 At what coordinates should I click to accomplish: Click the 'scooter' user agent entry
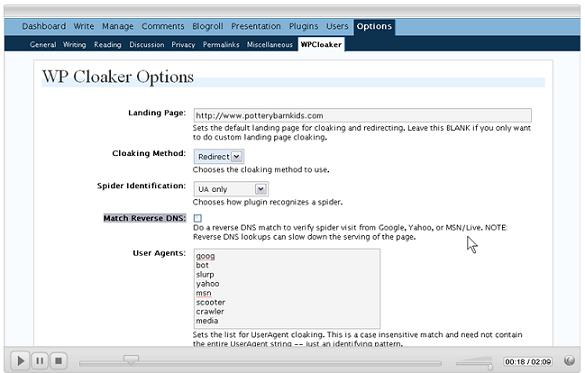[211, 303]
